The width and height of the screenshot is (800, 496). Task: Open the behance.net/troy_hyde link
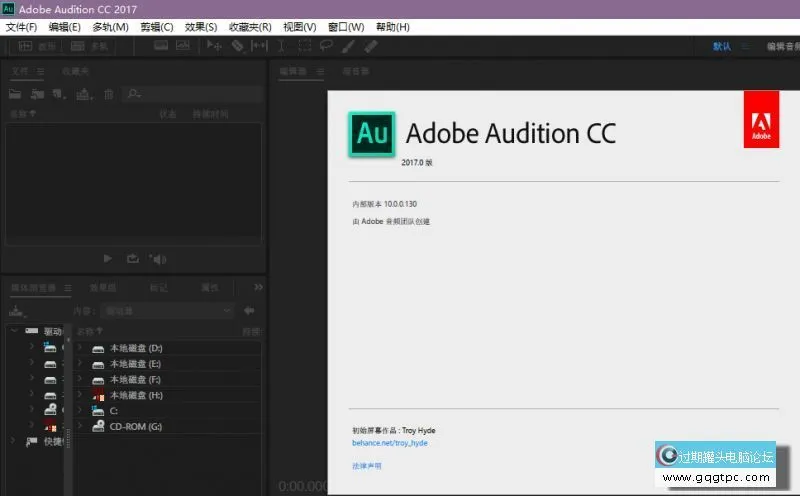coord(389,442)
